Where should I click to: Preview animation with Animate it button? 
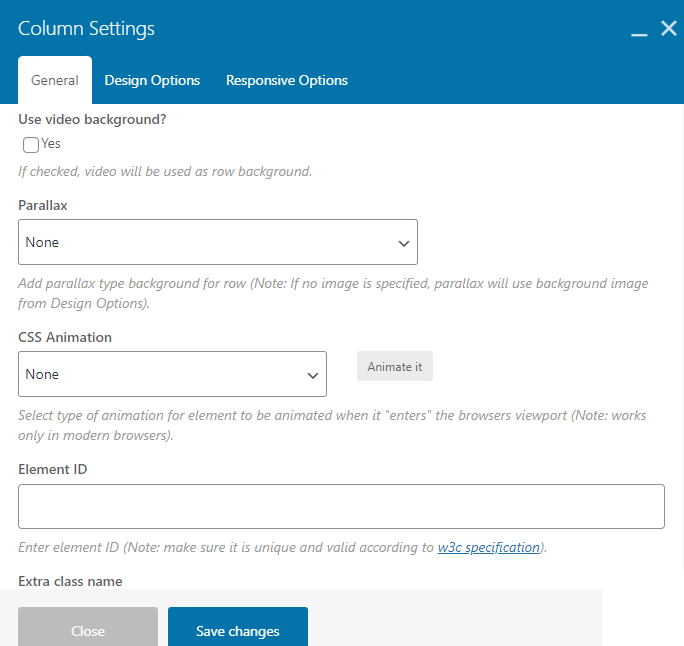(395, 366)
